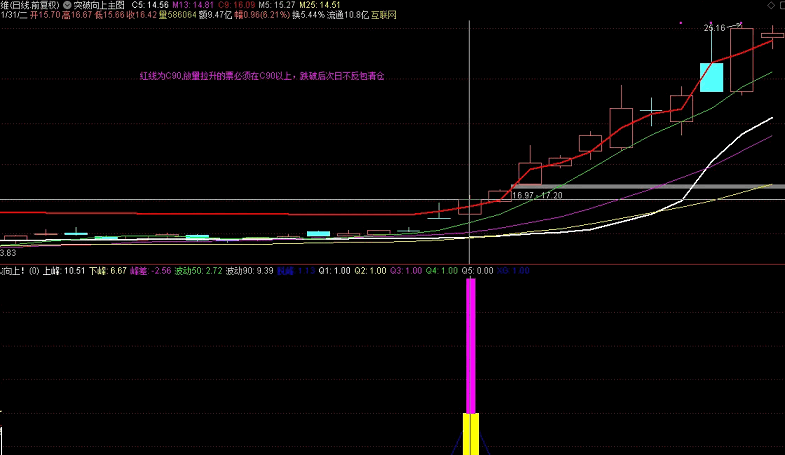Image resolution: width=785 pixels, height=455 pixels.
Task: Click the 波动50: 2.72 value
Action: pyautogui.click(x=198, y=271)
